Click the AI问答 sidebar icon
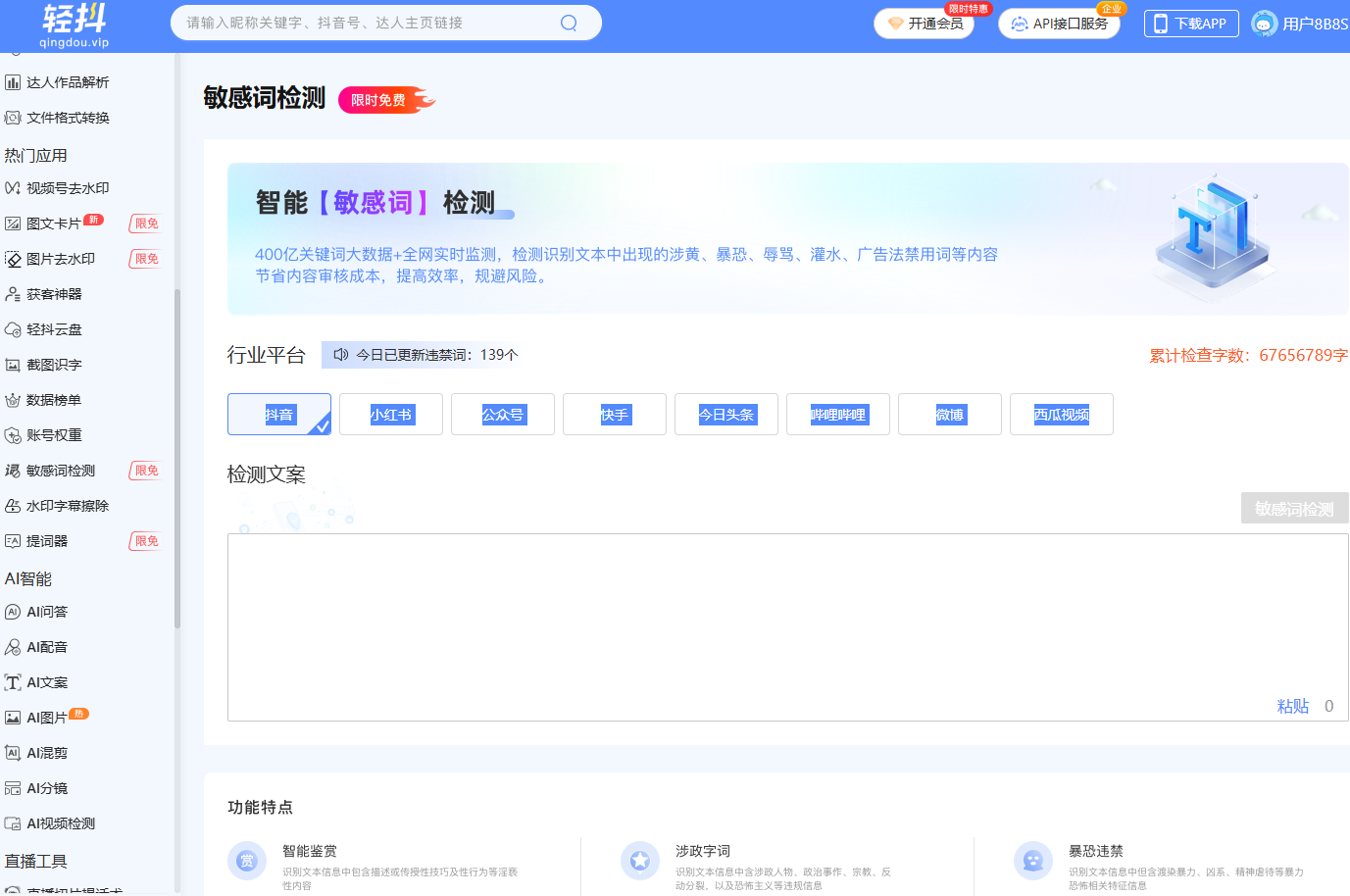1350x896 pixels. pos(13,612)
